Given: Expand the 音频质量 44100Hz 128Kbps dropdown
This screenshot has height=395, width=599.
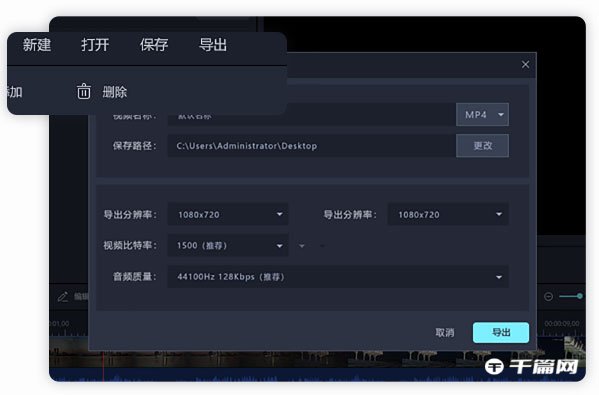Looking at the screenshot, I should pyautogui.click(x=338, y=277).
